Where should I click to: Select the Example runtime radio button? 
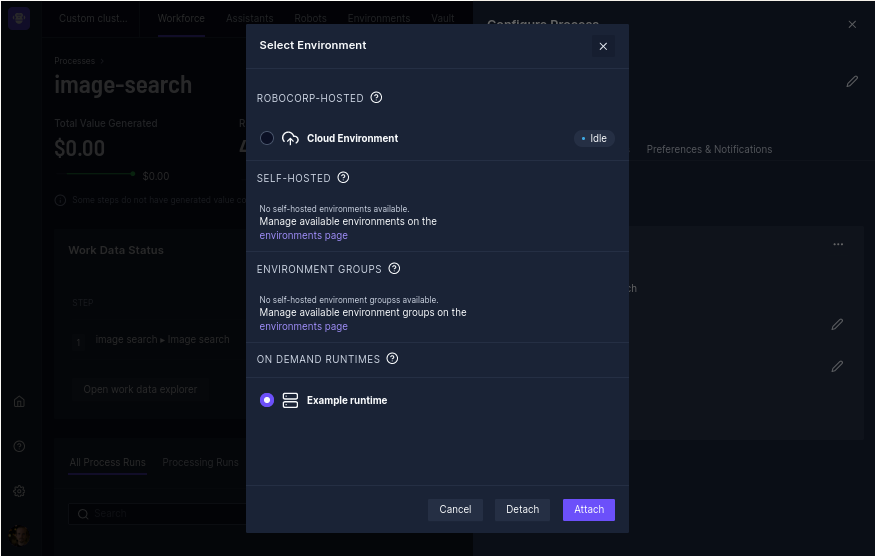267,400
